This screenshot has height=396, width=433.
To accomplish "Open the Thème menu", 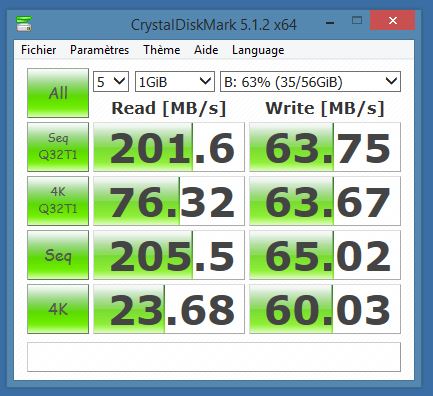I will coord(162,50).
